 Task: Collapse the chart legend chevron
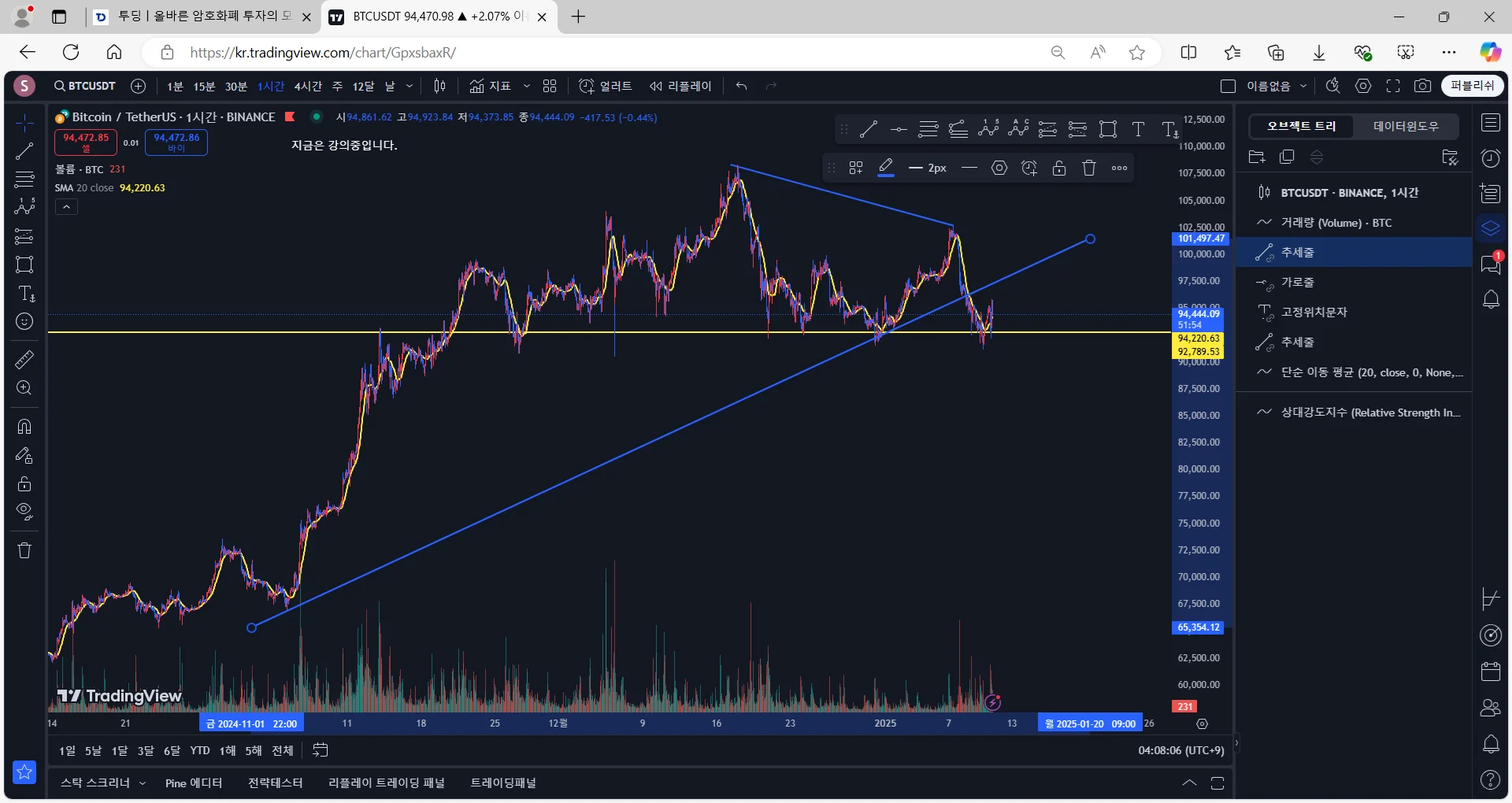click(x=66, y=207)
